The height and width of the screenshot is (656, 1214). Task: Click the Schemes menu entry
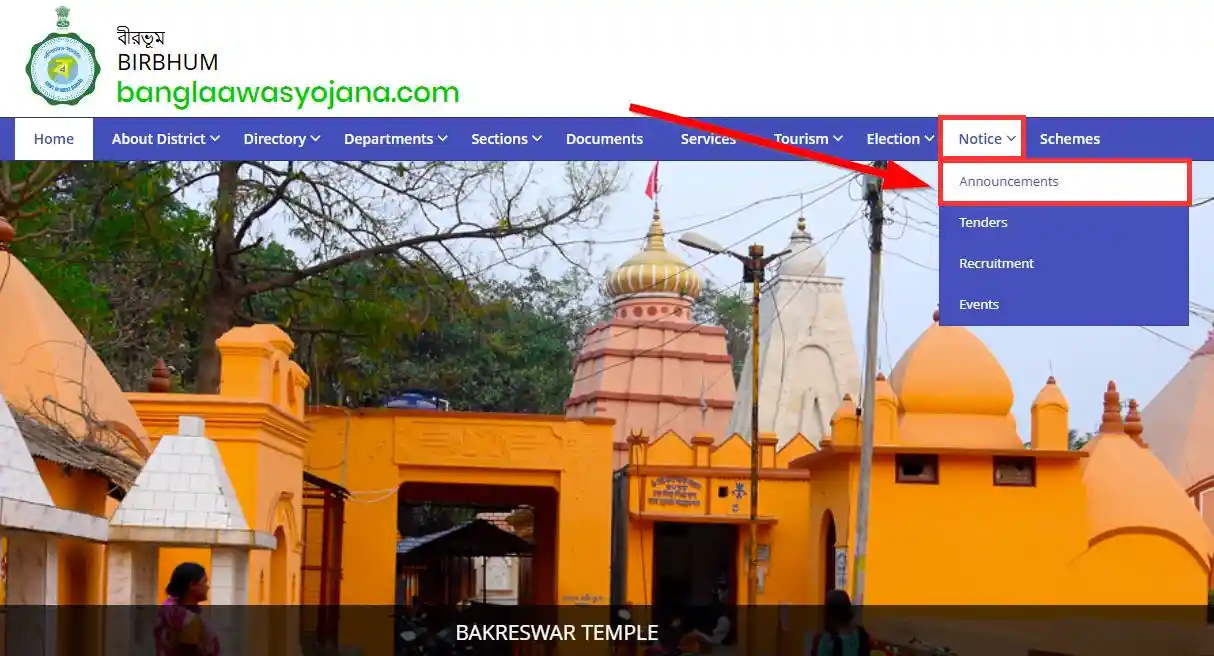[x=1069, y=138]
